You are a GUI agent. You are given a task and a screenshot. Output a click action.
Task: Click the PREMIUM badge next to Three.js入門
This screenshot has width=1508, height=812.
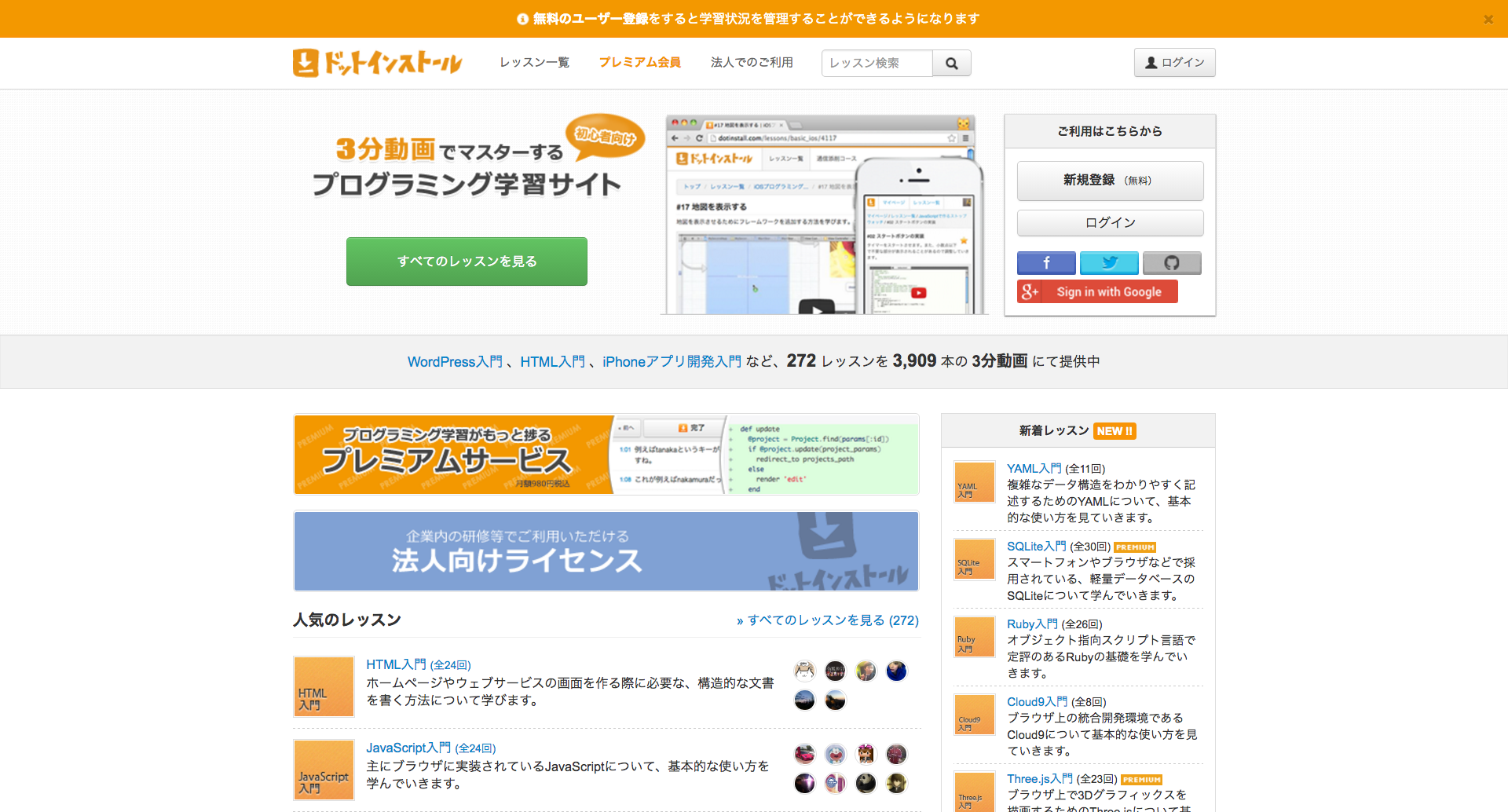1141,780
